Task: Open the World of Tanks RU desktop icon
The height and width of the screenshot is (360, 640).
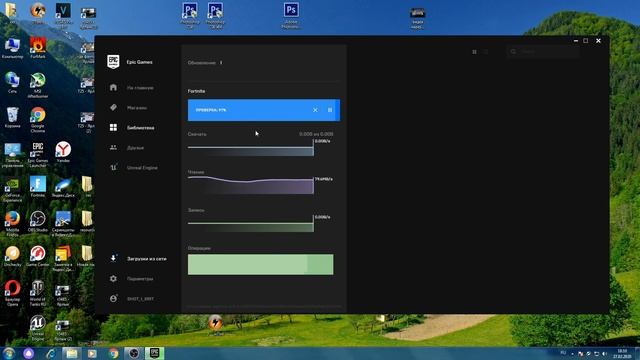Action: tap(38, 293)
